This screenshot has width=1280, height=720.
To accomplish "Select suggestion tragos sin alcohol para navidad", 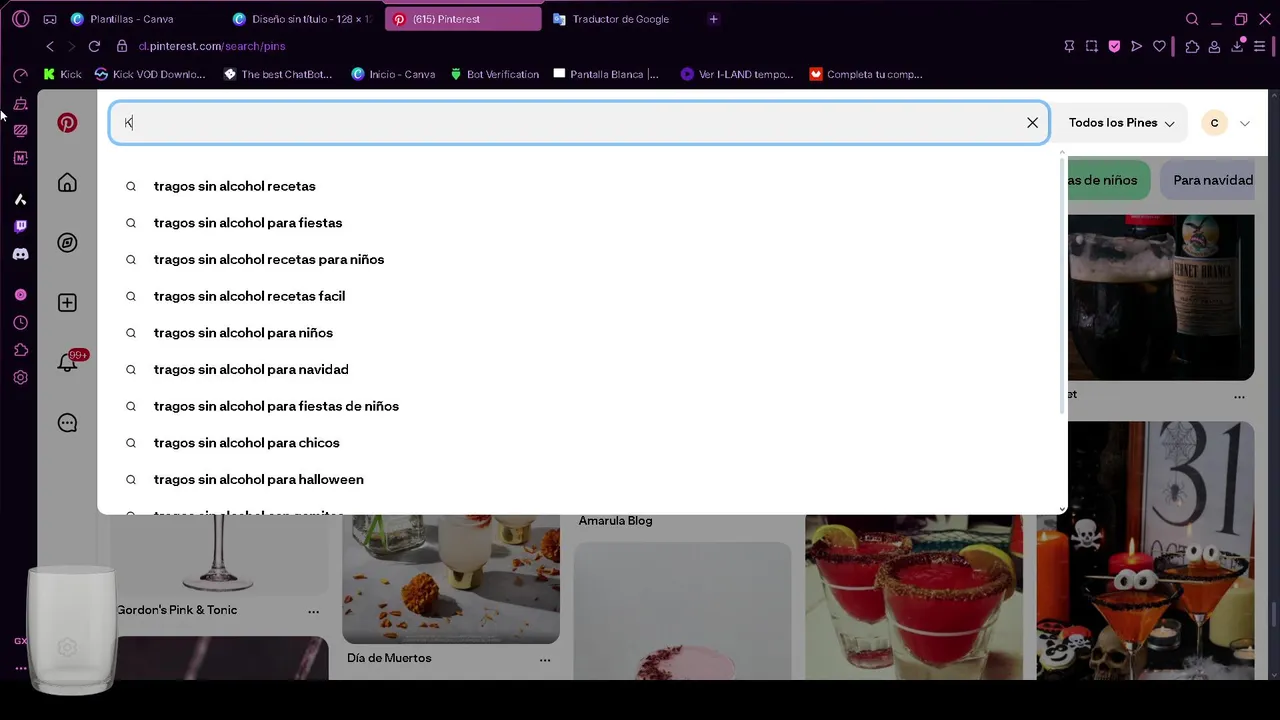I will pos(251,369).
